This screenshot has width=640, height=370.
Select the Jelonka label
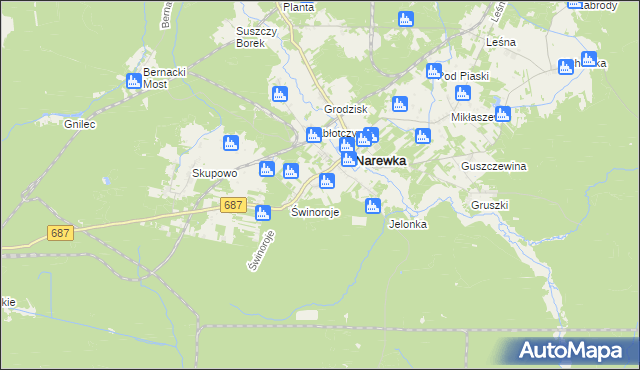coord(408,224)
